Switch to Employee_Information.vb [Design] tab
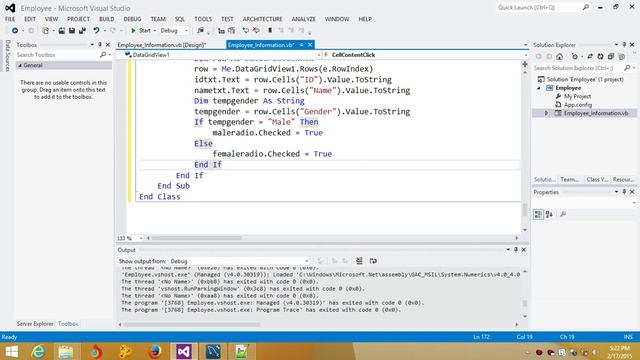 [x=162, y=45]
